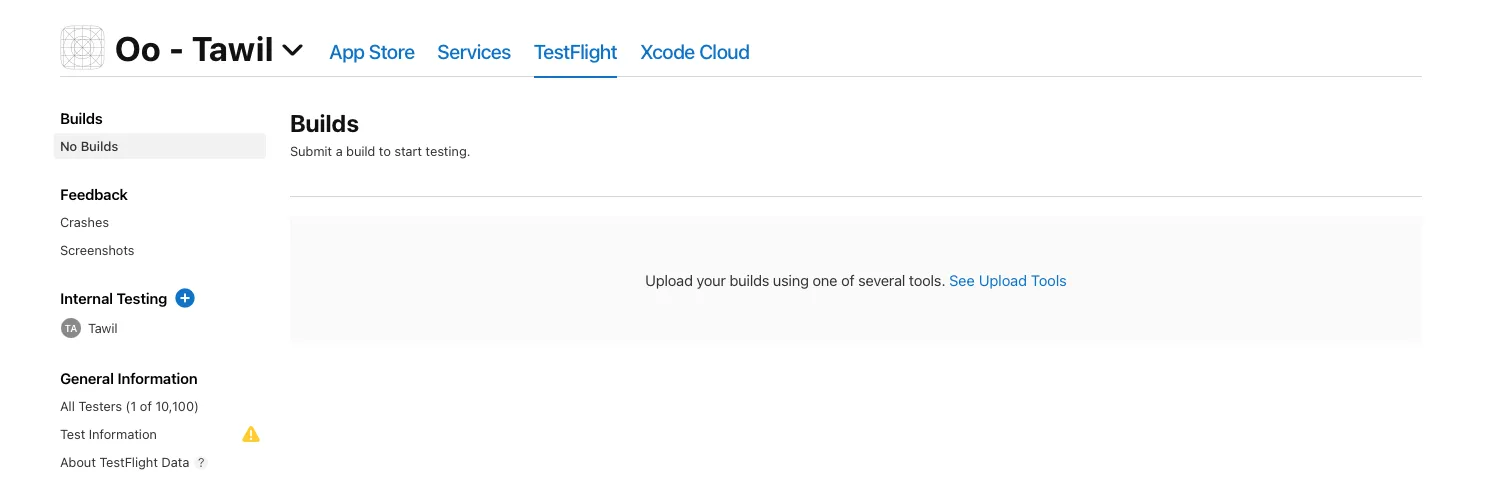The image size is (1496, 498).
Task: Open the About TestFlight Data help icon
Action: click(201, 463)
